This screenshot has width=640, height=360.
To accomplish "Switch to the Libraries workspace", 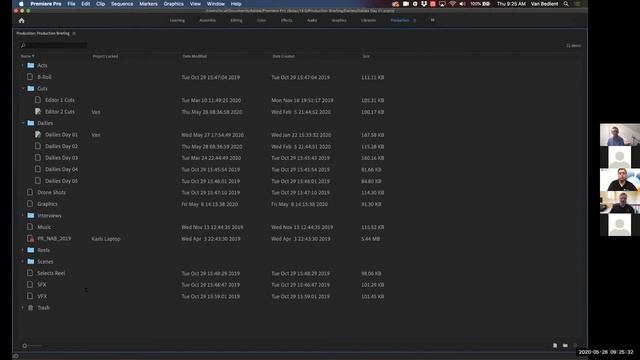I will click(x=368, y=20).
